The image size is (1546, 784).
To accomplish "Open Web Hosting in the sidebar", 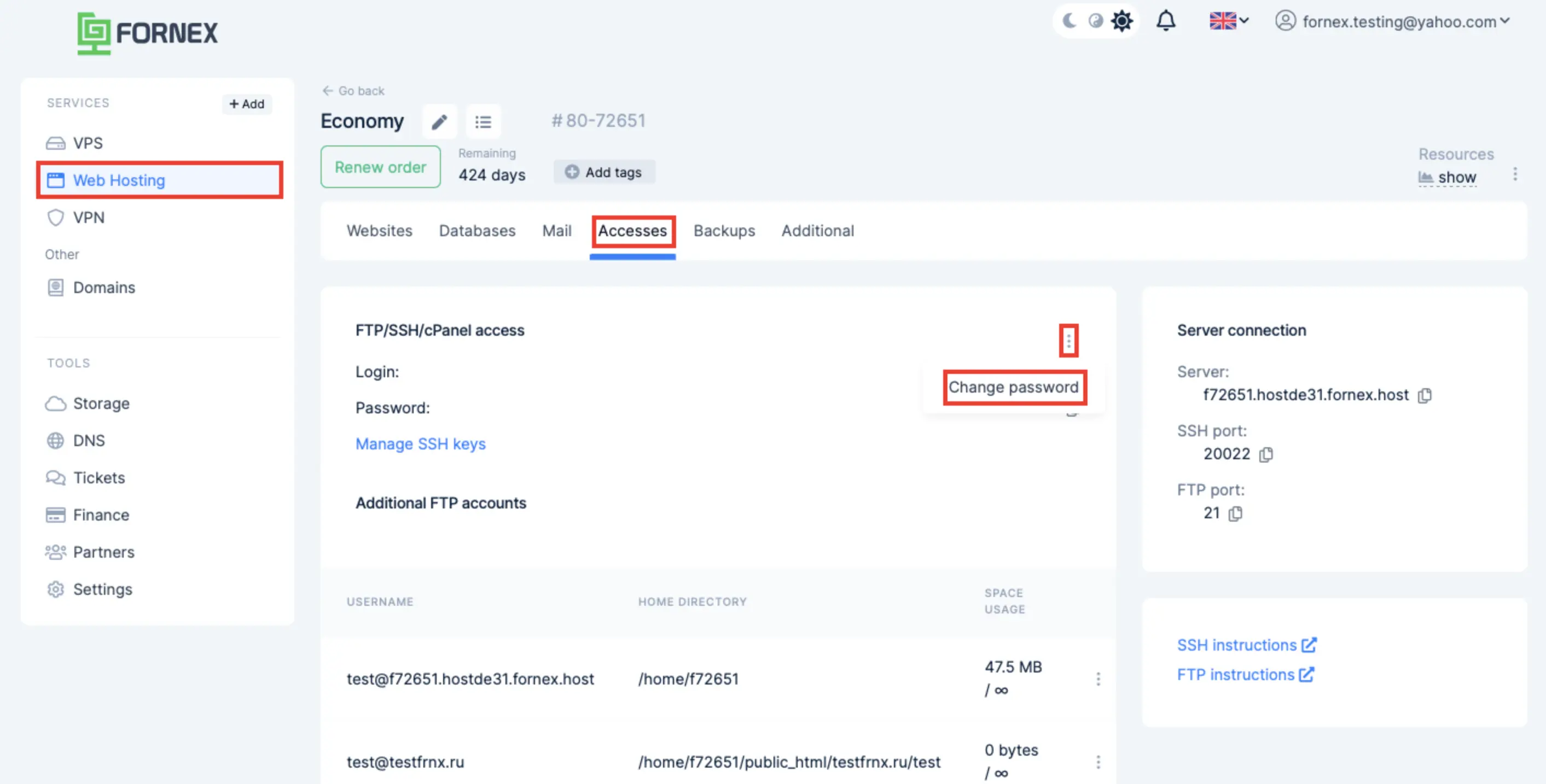I will pos(160,180).
